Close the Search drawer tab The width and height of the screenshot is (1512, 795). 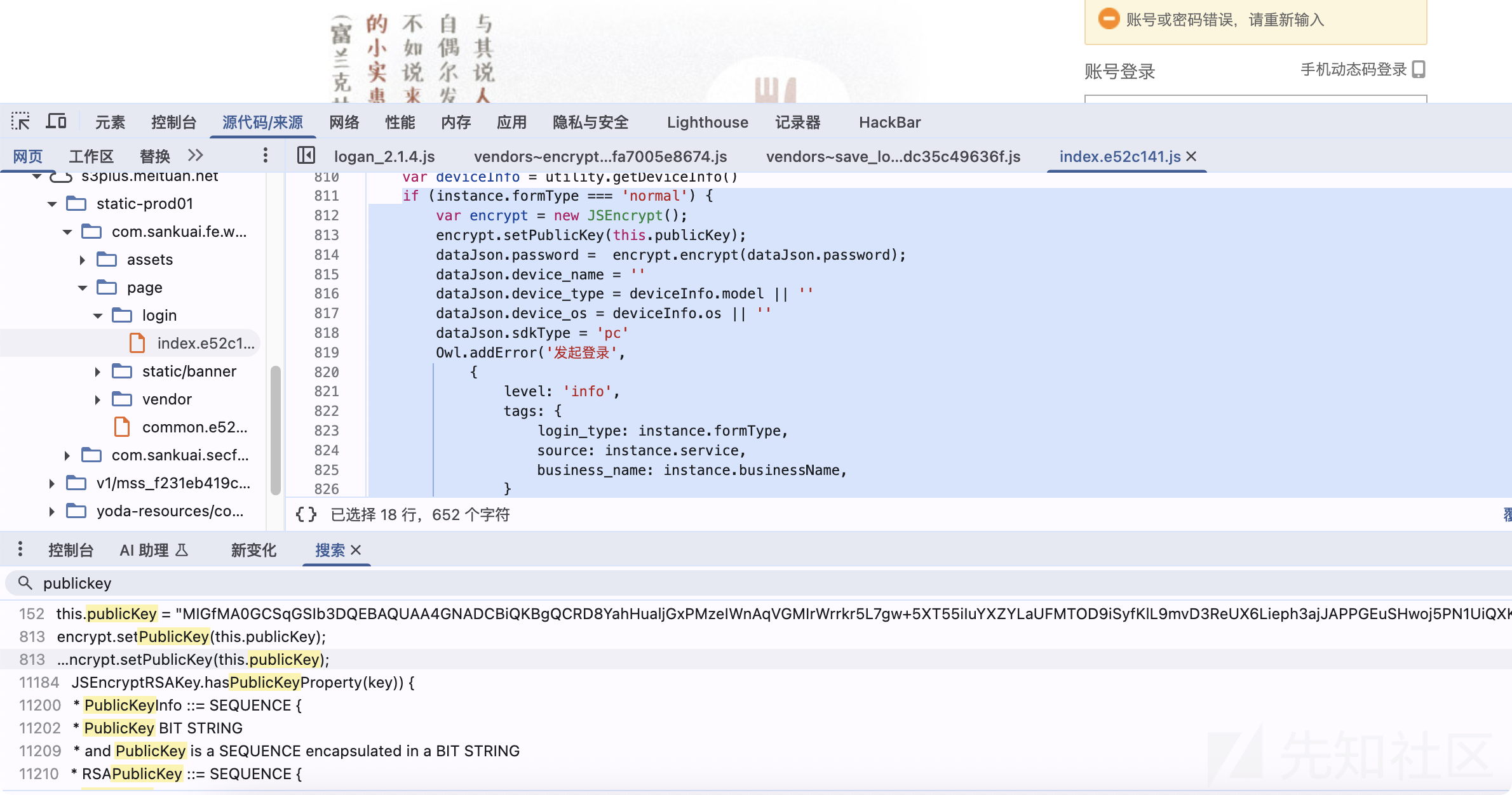(x=356, y=550)
